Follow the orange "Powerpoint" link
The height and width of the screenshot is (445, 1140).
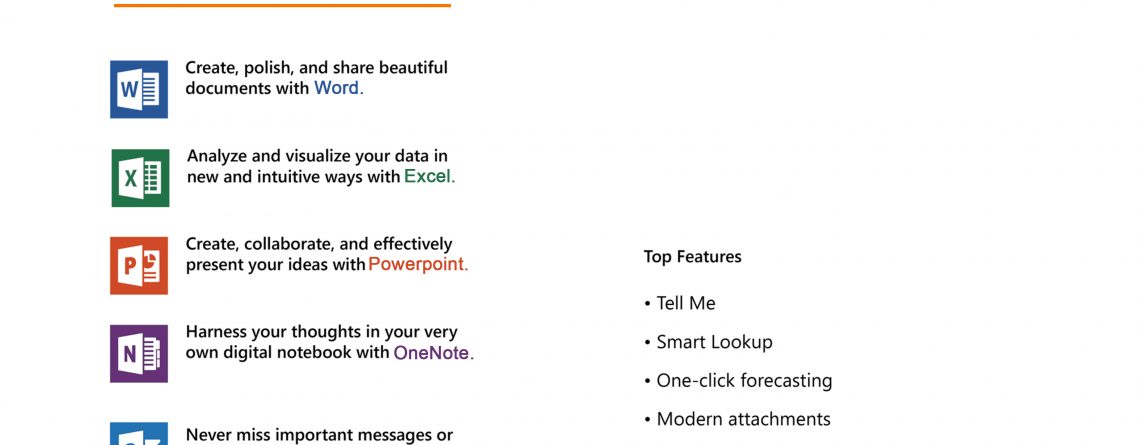(418, 265)
